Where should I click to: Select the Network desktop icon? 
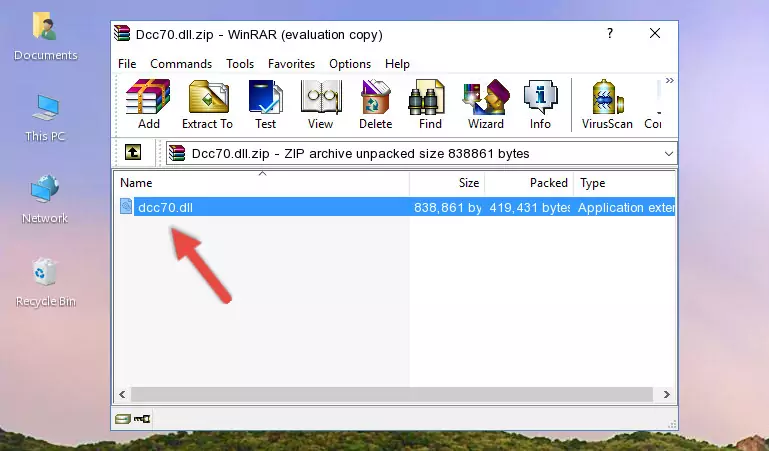coord(45,200)
